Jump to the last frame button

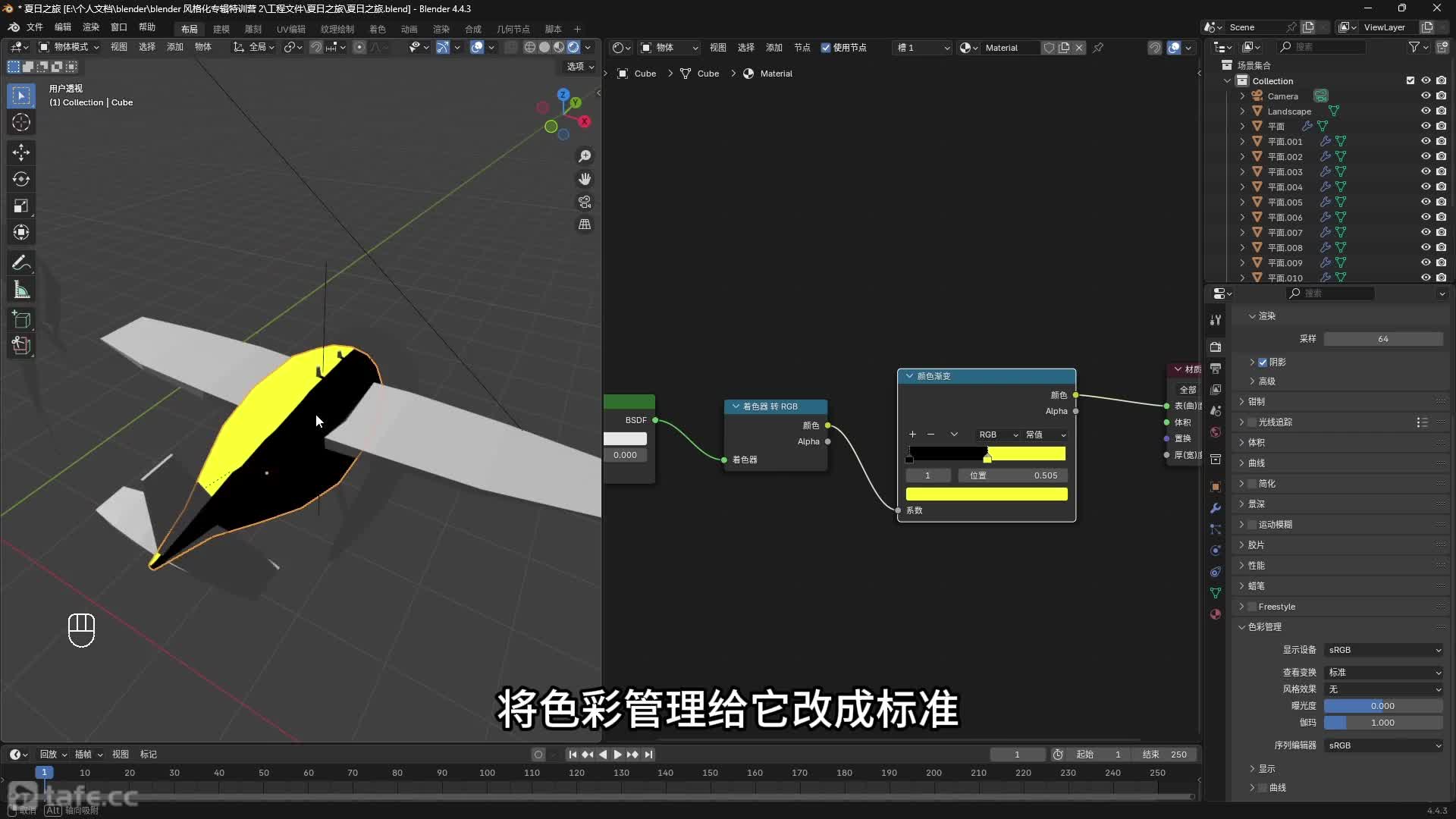pos(648,755)
